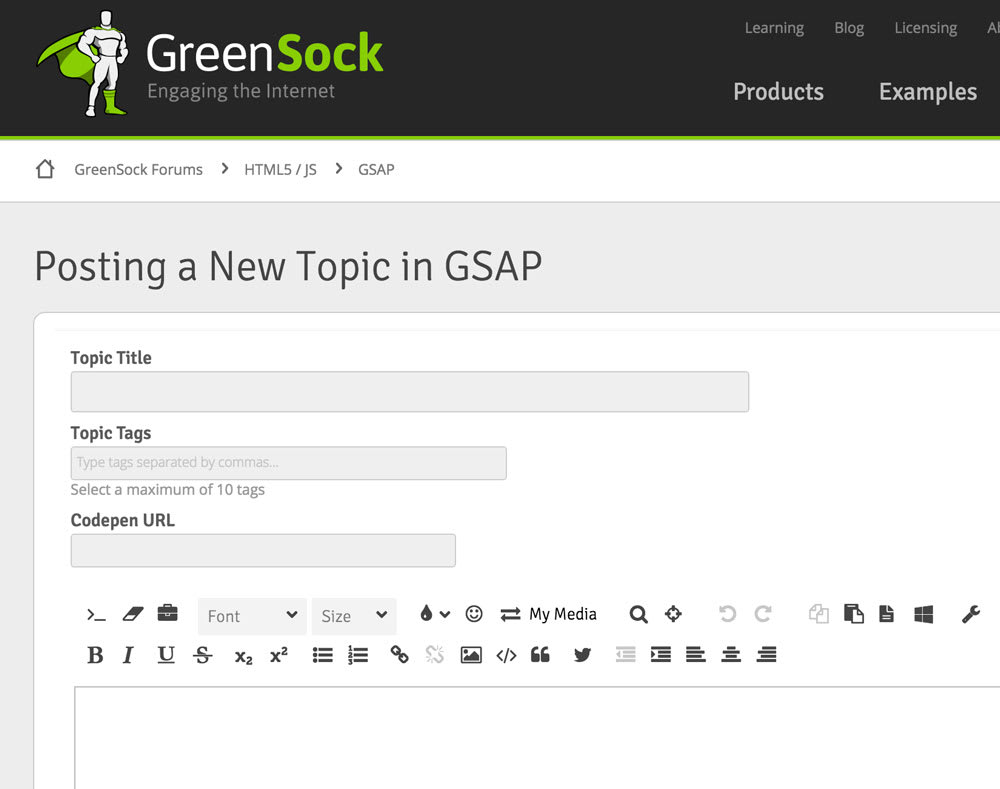Viewport: 1000px width, 789px height.
Task: Click the wrench settings icon
Action: (x=971, y=614)
